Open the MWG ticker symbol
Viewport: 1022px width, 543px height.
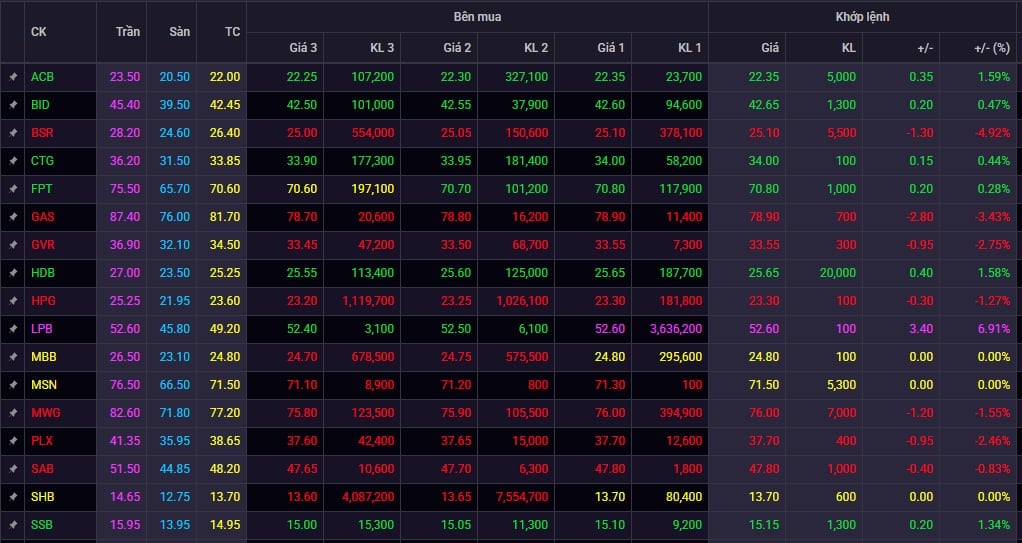(46, 413)
